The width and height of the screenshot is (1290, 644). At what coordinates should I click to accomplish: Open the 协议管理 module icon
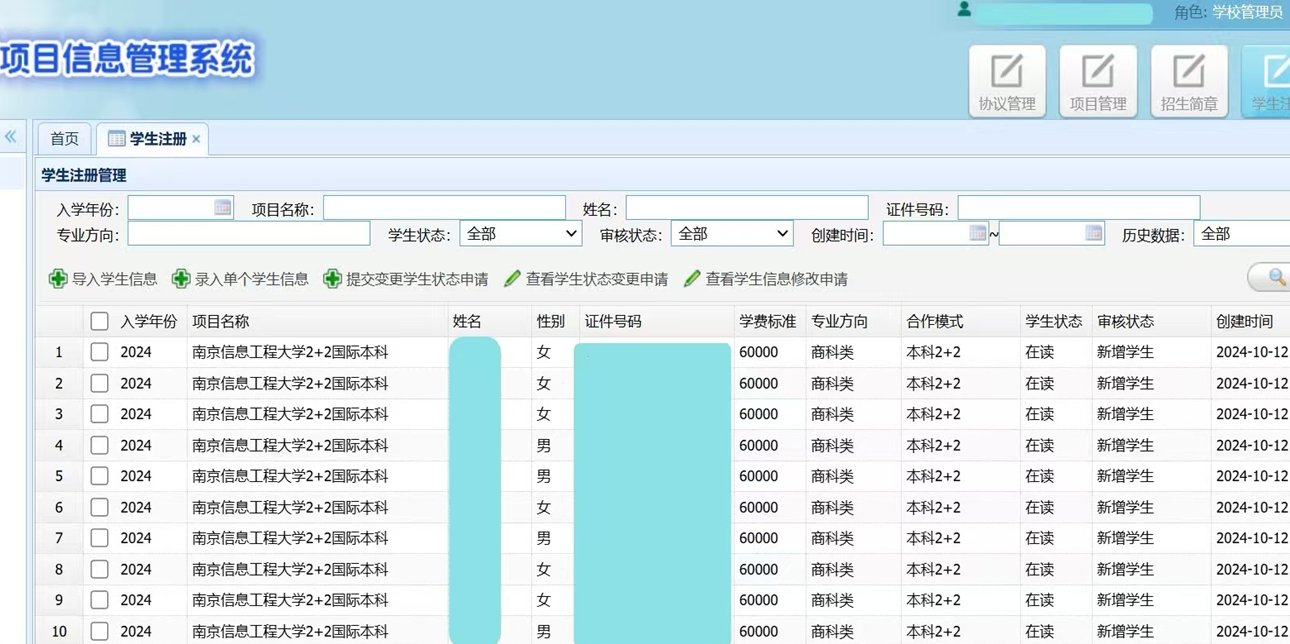tap(1006, 81)
